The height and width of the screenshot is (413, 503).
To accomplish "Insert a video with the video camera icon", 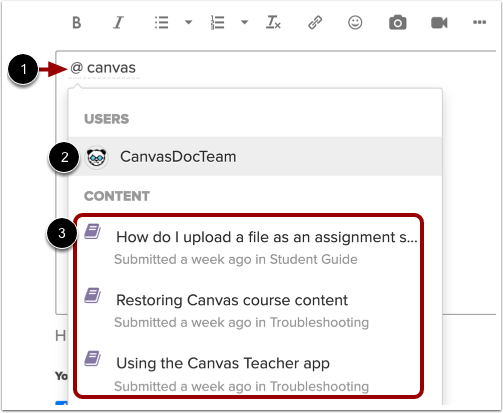I will [439, 23].
